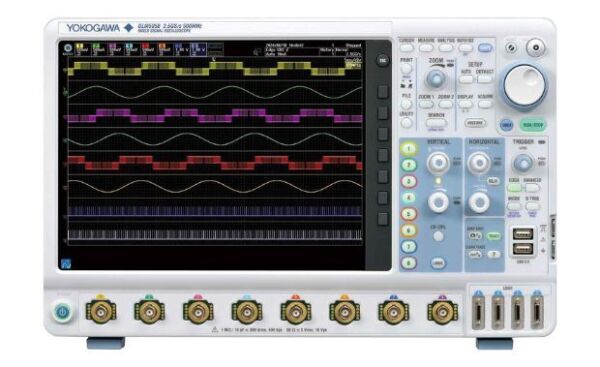The height and width of the screenshot is (367, 600).
Task: Tap the round menu icon on the screen
Action: point(68,48)
